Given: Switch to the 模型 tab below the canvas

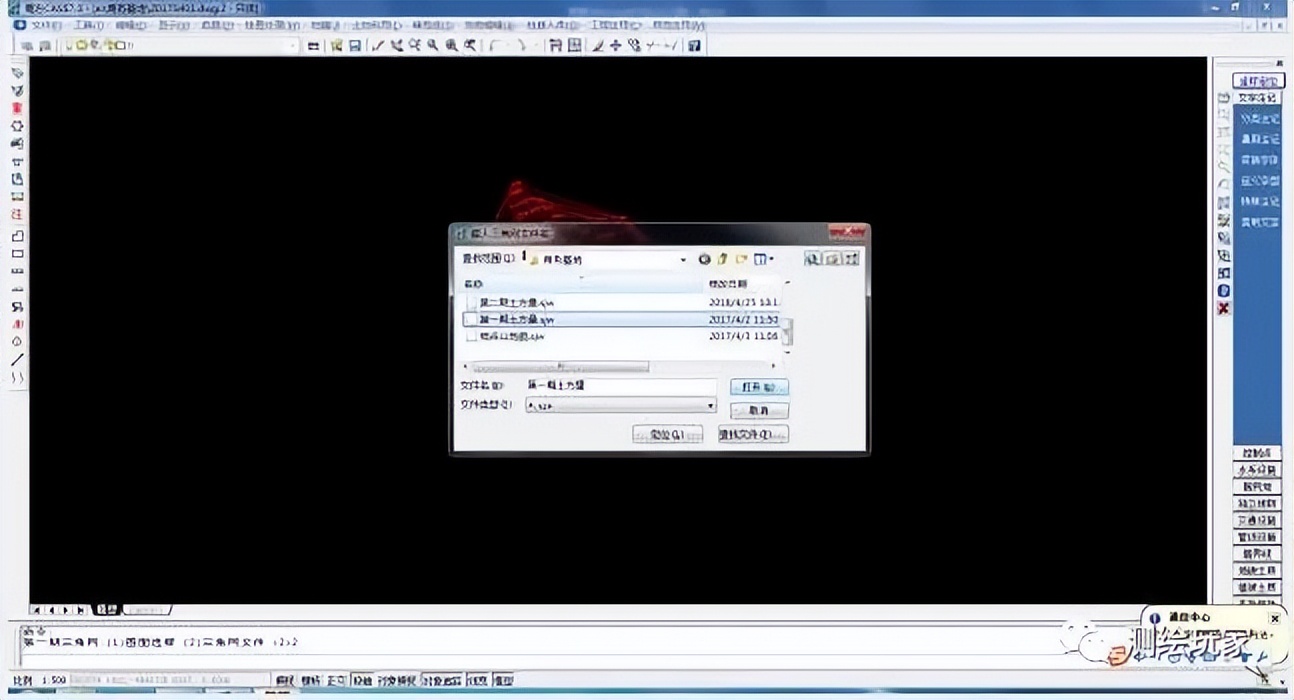Looking at the screenshot, I should (x=107, y=609).
